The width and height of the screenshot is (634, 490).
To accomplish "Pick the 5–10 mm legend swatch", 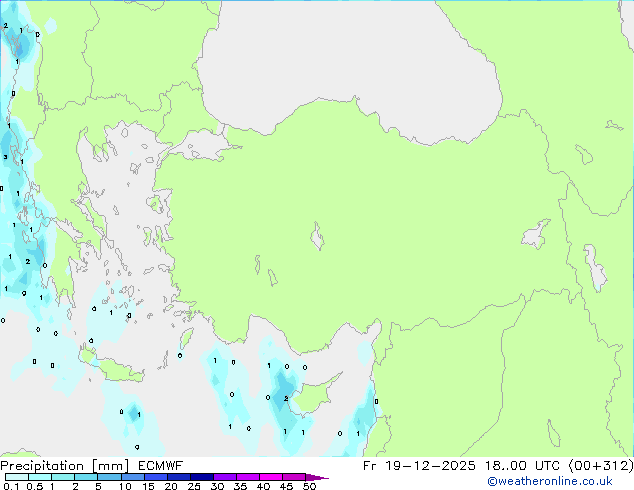I will click(109, 477).
